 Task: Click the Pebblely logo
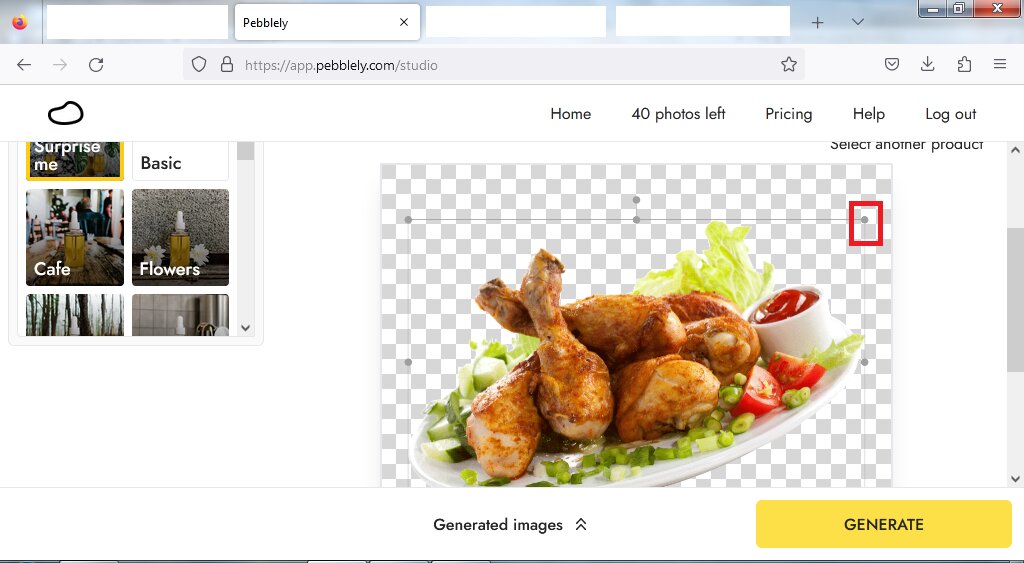[65, 113]
